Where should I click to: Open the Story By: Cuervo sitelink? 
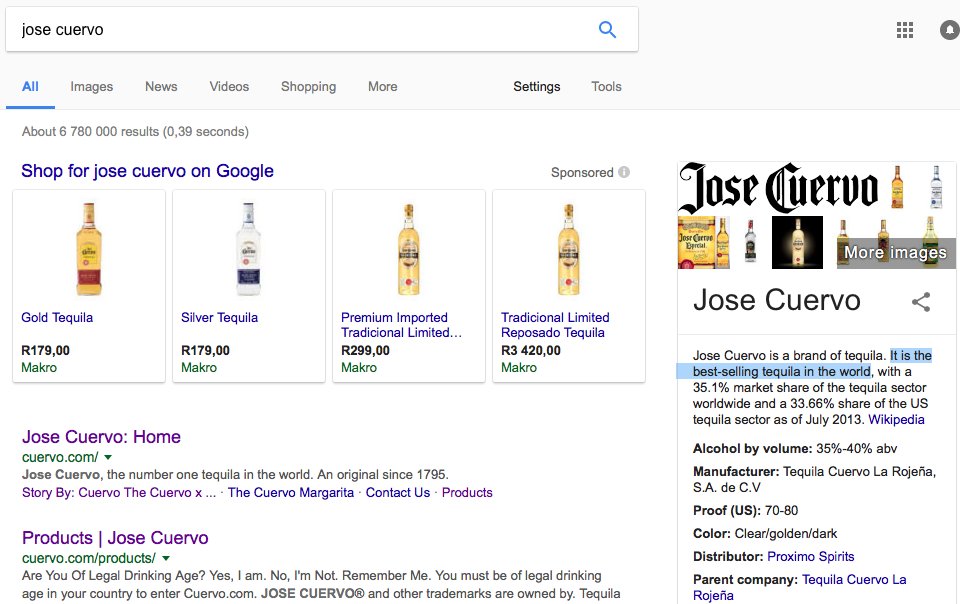point(119,493)
